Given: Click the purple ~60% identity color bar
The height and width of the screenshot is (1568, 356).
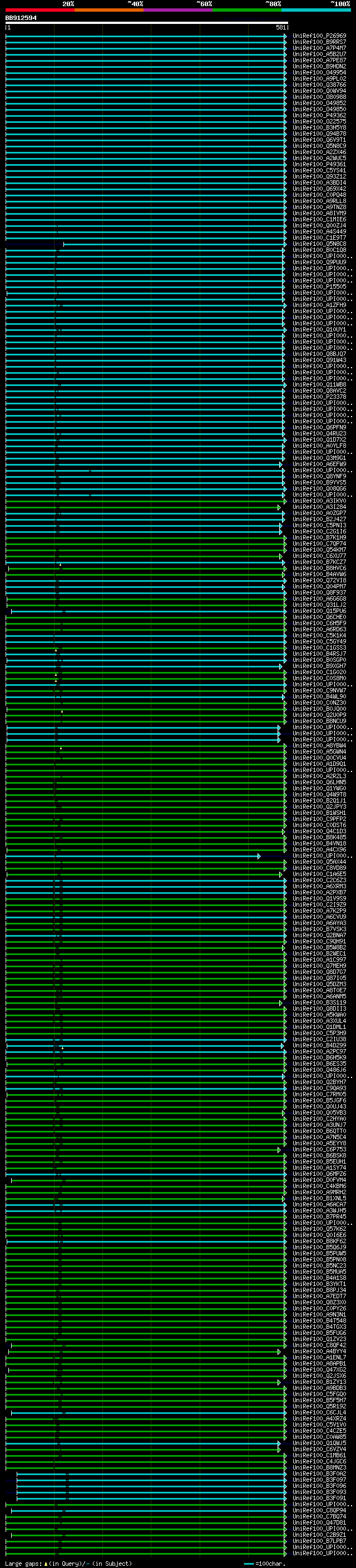Looking at the screenshot, I should click(x=177, y=10).
